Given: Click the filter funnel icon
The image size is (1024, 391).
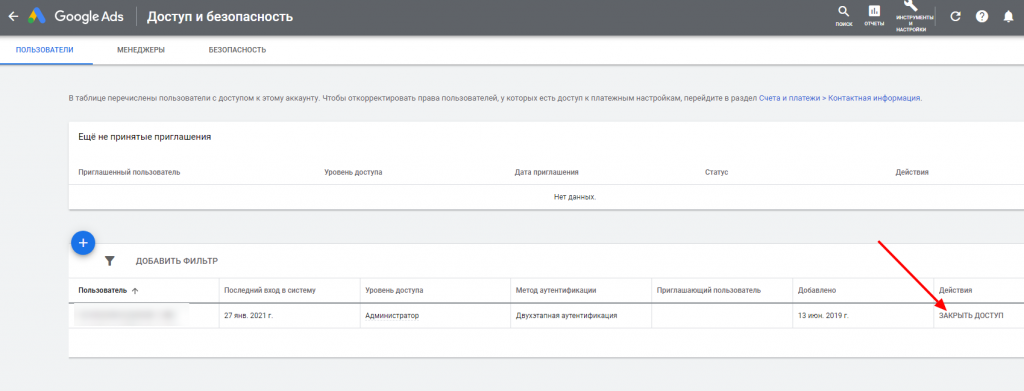Looking at the screenshot, I should tap(110, 261).
